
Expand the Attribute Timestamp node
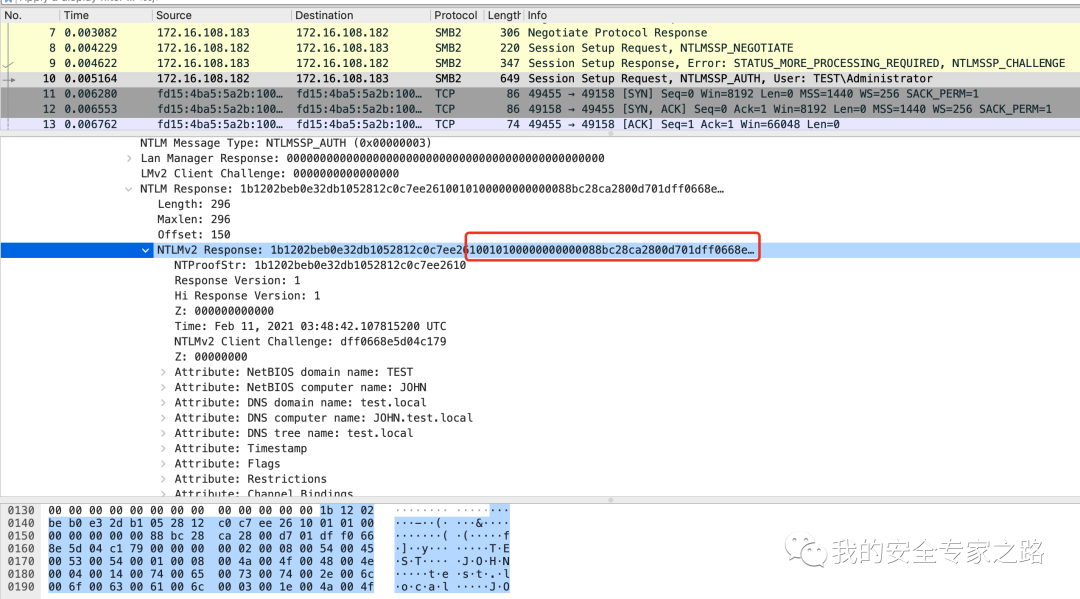tap(163, 448)
